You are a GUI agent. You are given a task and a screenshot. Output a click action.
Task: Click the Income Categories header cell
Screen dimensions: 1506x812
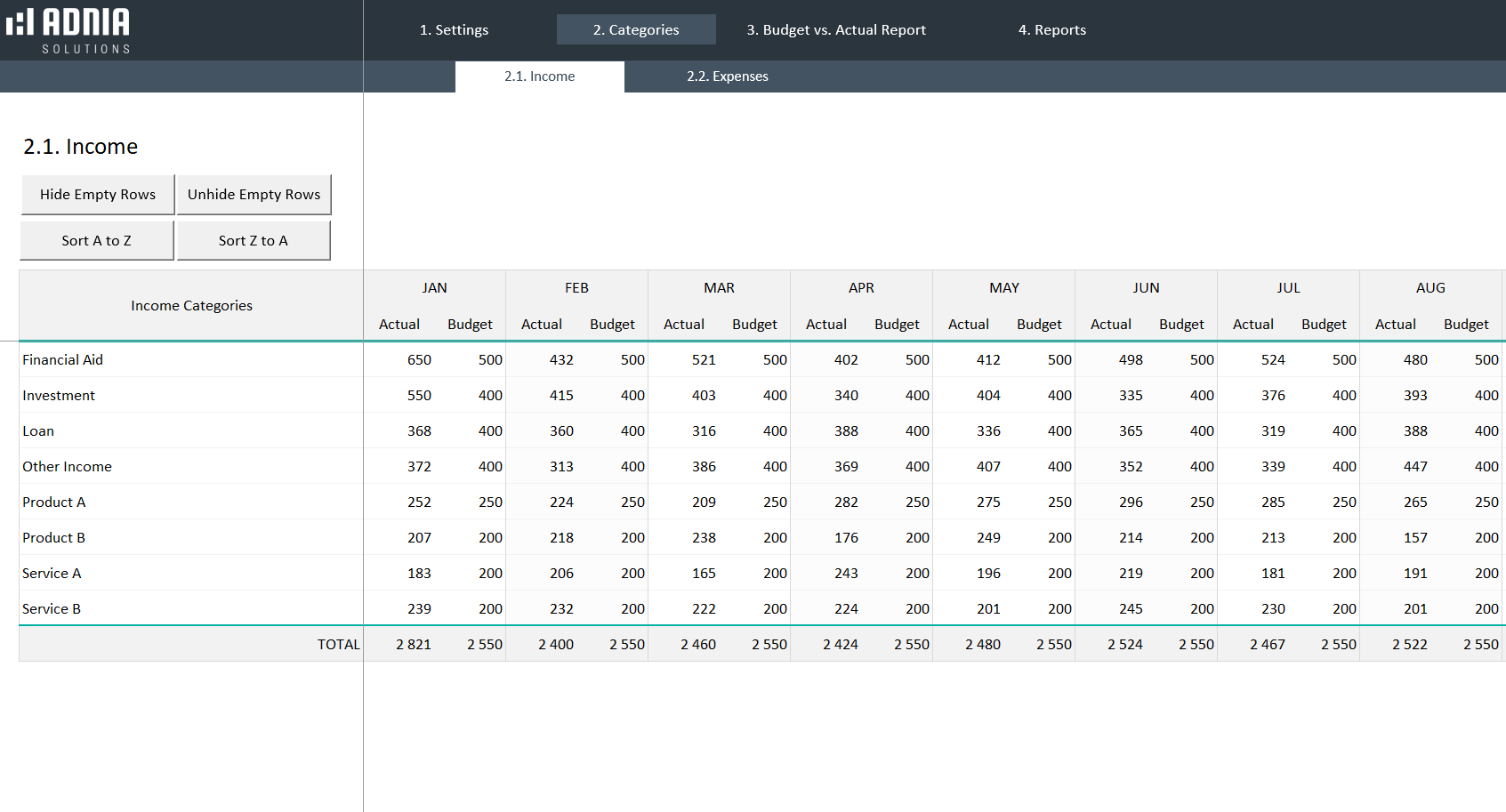pos(190,305)
